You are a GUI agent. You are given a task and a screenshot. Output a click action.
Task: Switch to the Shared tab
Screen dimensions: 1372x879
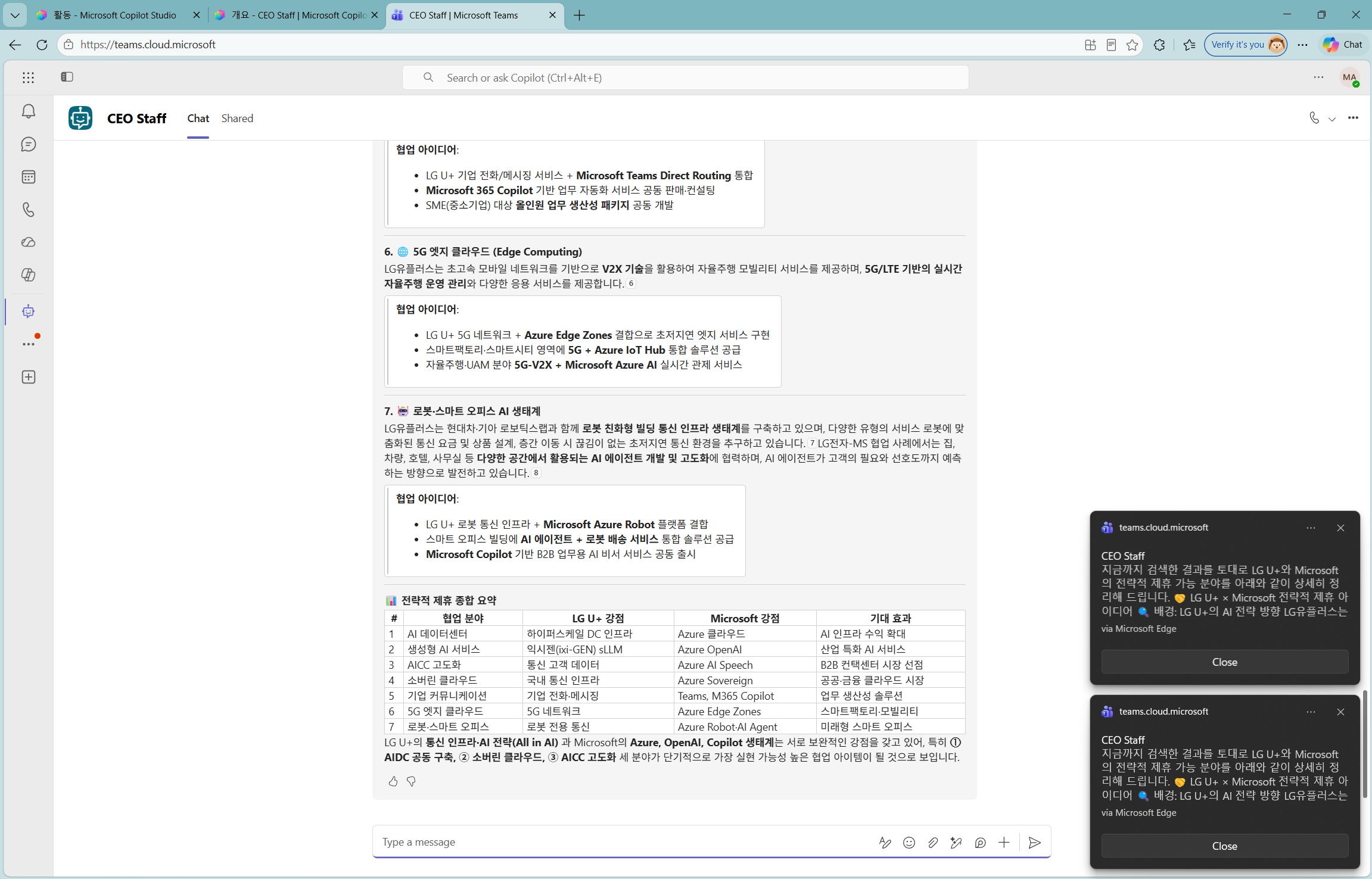237,119
